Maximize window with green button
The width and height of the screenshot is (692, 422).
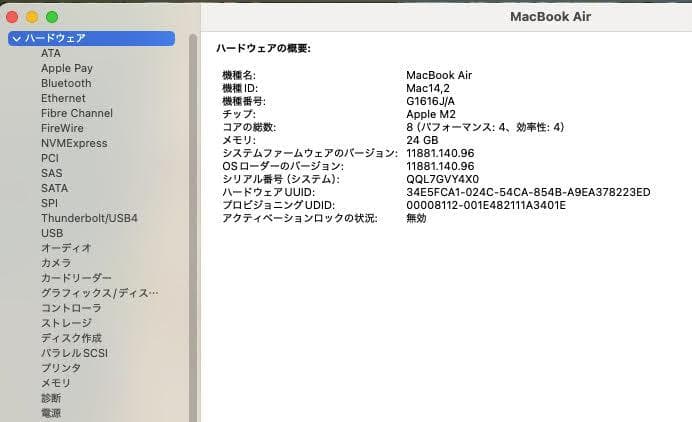[52, 17]
